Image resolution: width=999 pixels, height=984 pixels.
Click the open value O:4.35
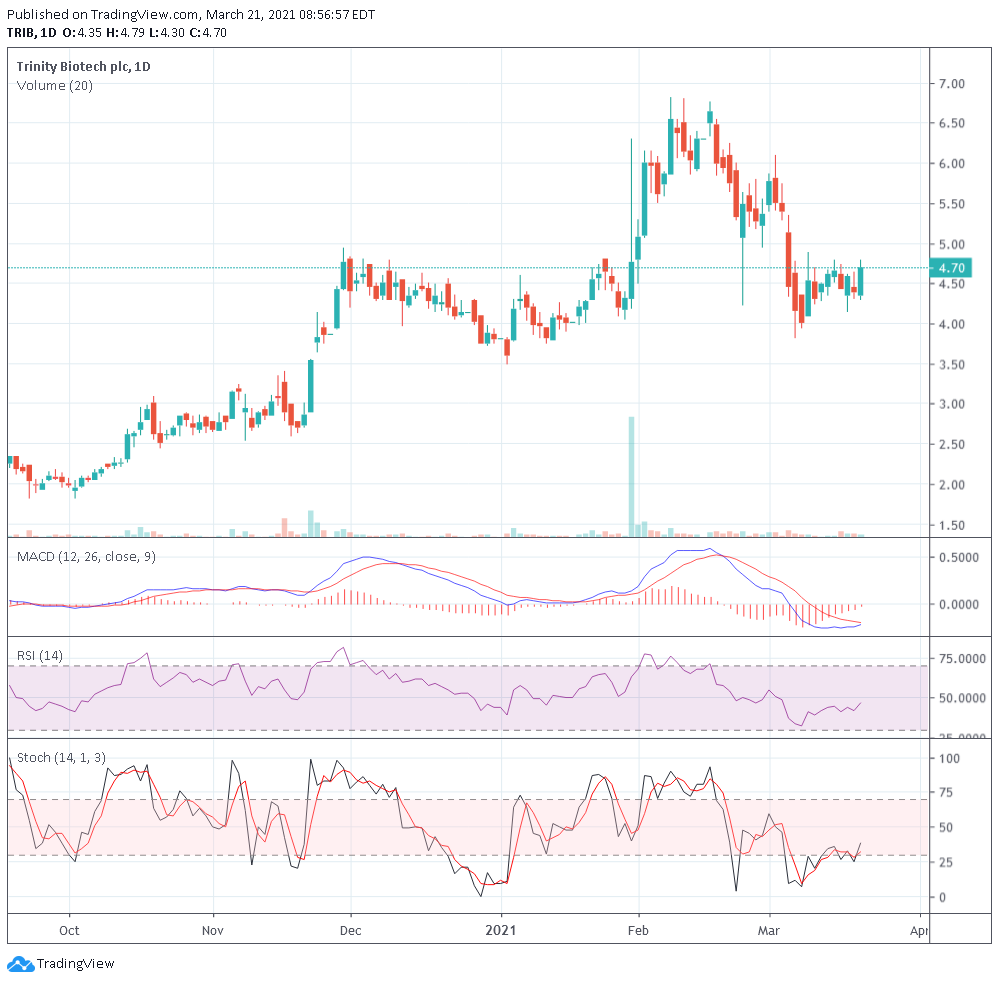82,33
